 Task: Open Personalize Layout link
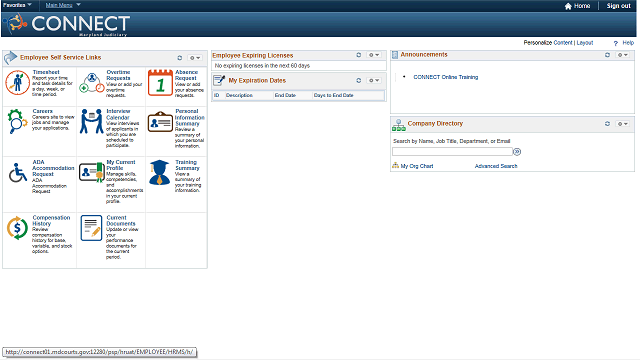pyautogui.click(x=584, y=43)
